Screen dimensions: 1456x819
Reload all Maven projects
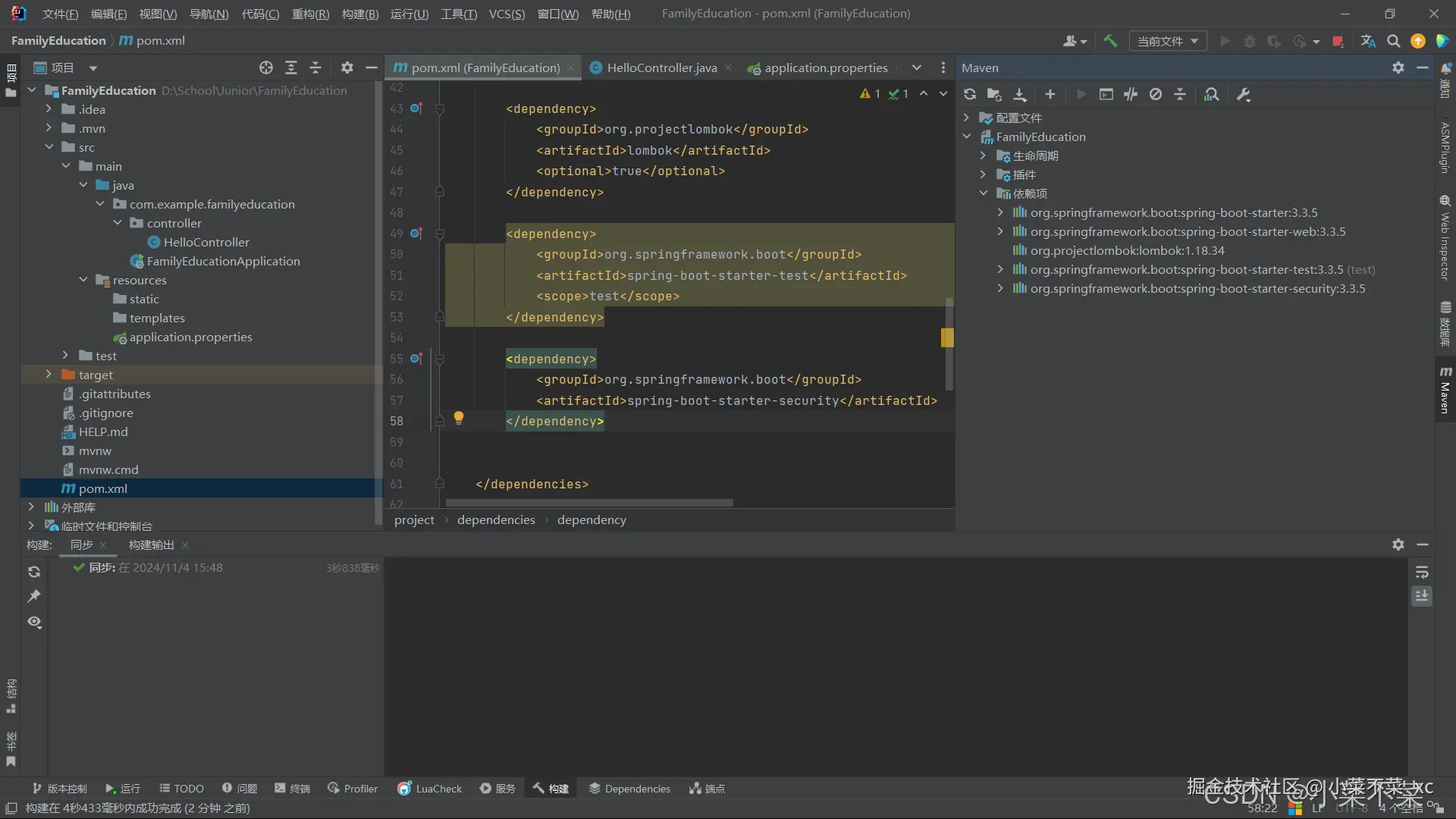970,94
